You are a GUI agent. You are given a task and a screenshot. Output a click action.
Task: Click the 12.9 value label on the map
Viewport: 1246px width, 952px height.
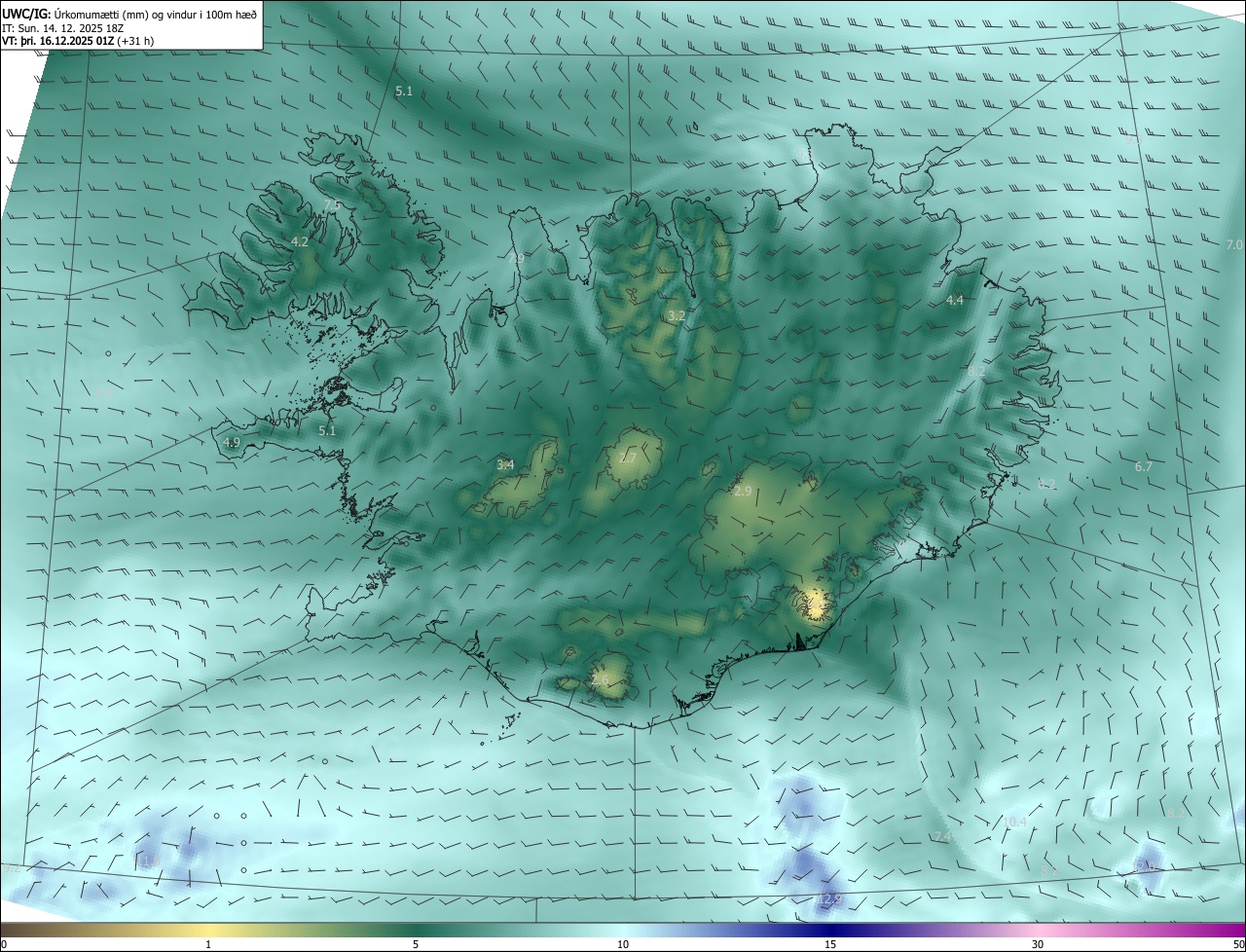pyautogui.click(x=829, y=898)
